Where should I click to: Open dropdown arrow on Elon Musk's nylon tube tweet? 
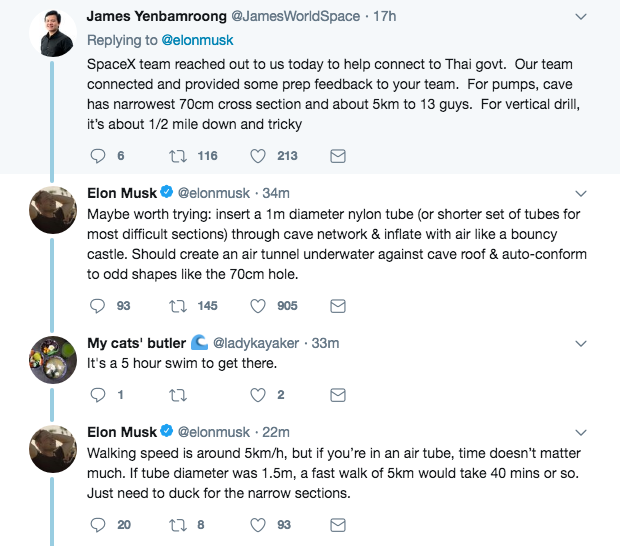click(x=581, y=192)
